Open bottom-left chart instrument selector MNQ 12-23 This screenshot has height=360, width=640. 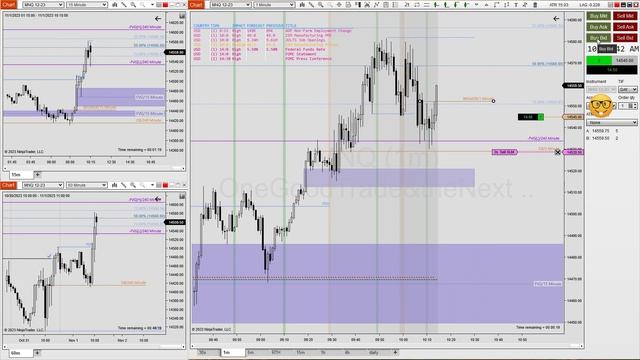pos(43,185)
